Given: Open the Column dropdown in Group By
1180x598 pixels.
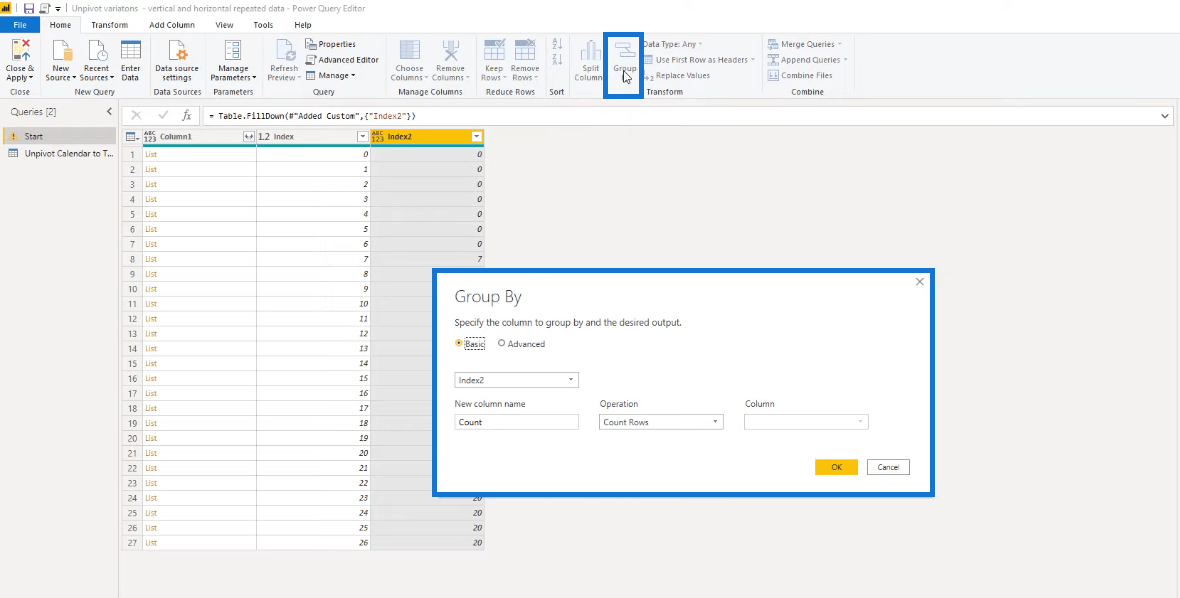Looking at the screenshot, I should [806, 422].
